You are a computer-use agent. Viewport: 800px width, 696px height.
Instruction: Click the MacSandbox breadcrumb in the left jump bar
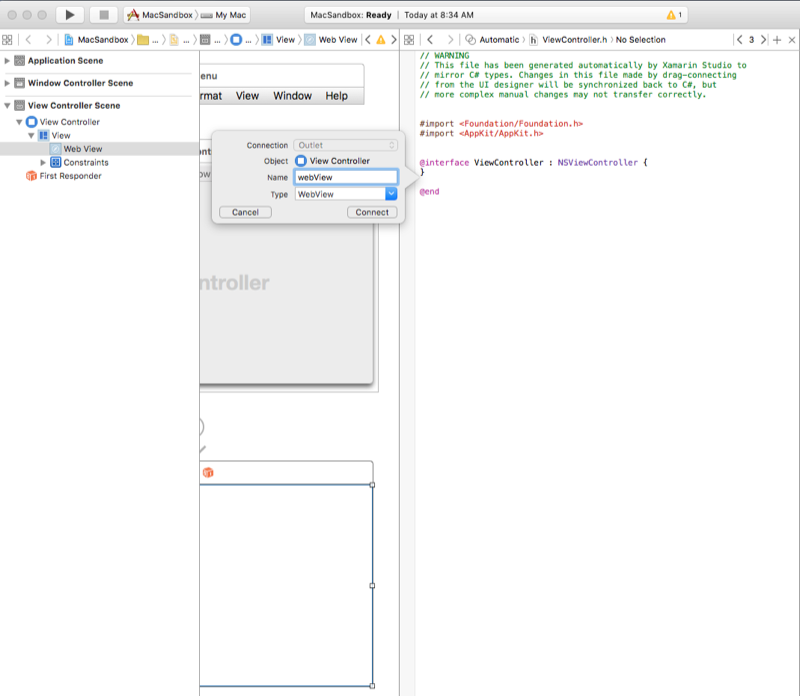[96, 40]
